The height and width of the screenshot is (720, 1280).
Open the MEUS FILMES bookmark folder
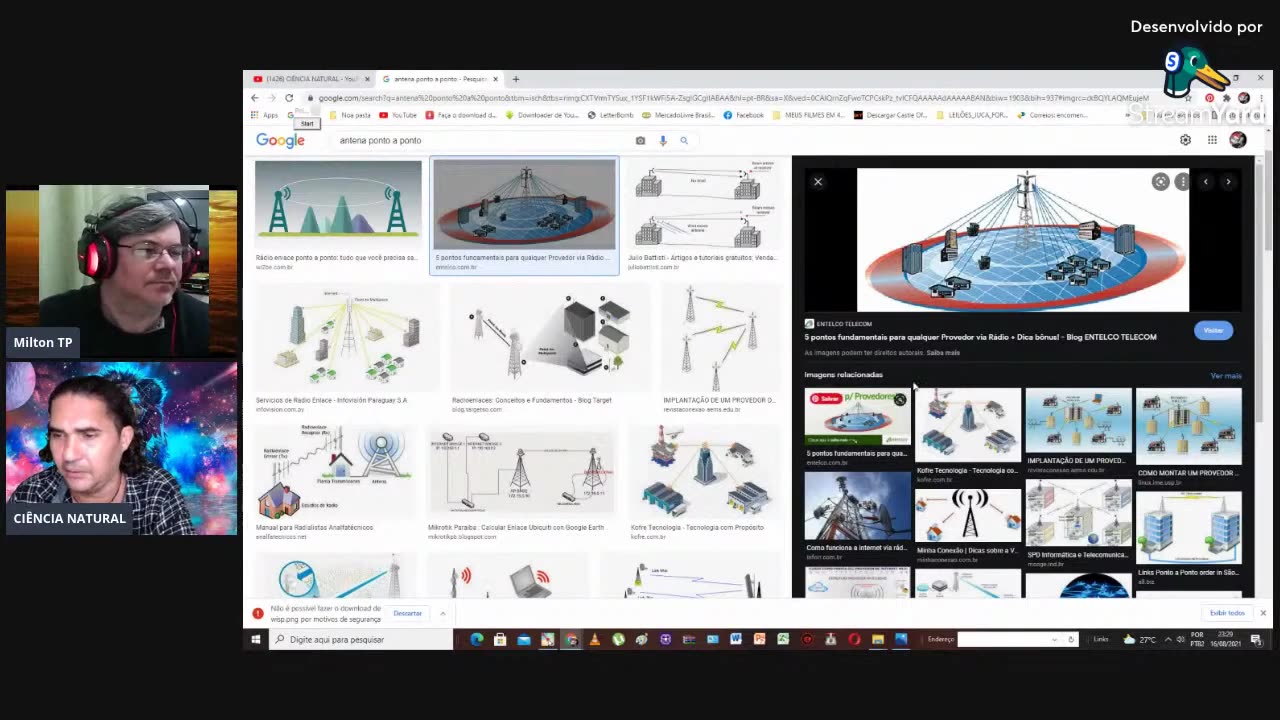coord(809,115)
